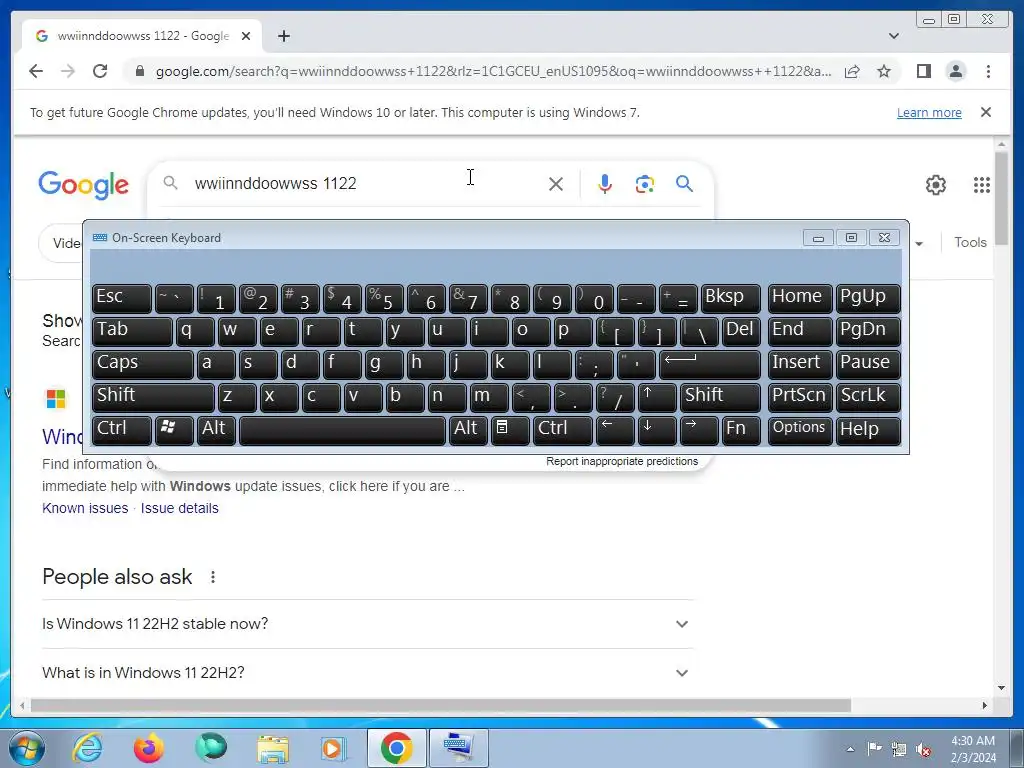Reload the current Chrome page
This screenshot has width=1024, height=768.
[100, 71]
